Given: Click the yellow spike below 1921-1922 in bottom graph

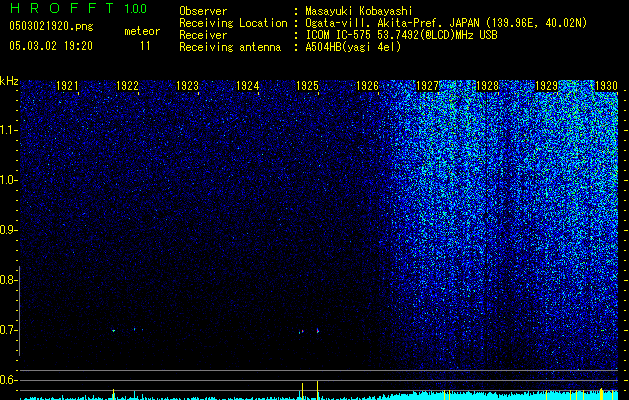Looking at the screenshot, I should click(114, 394).
